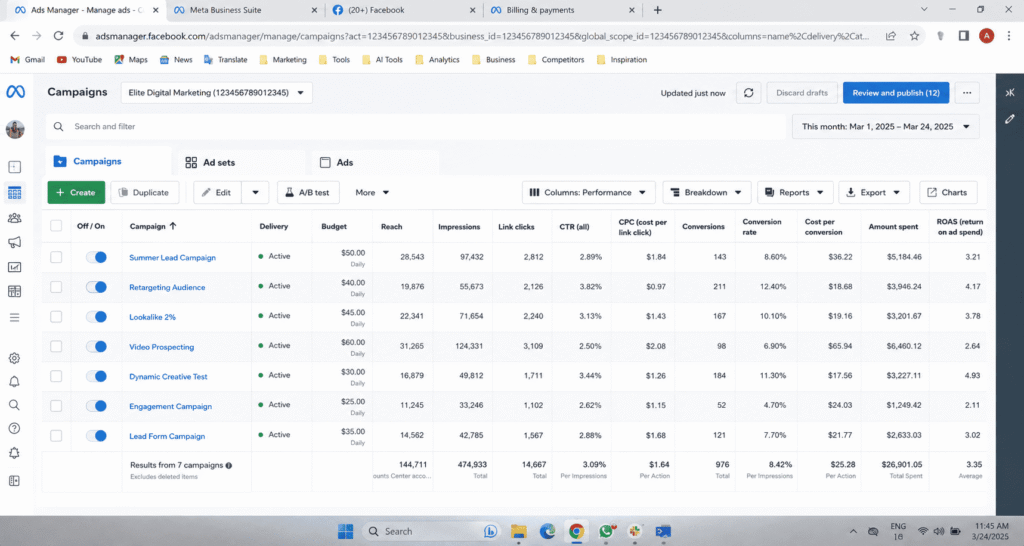Screen dimensions: 1024x546
Task: Open the More dropdown menu
Action: pos(372,193)
